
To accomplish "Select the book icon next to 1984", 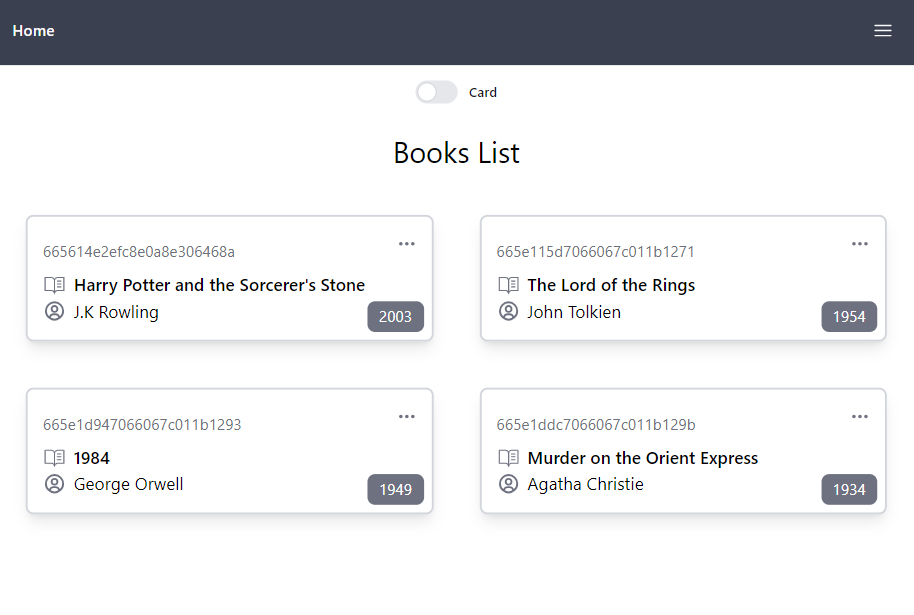I will 55,458.
